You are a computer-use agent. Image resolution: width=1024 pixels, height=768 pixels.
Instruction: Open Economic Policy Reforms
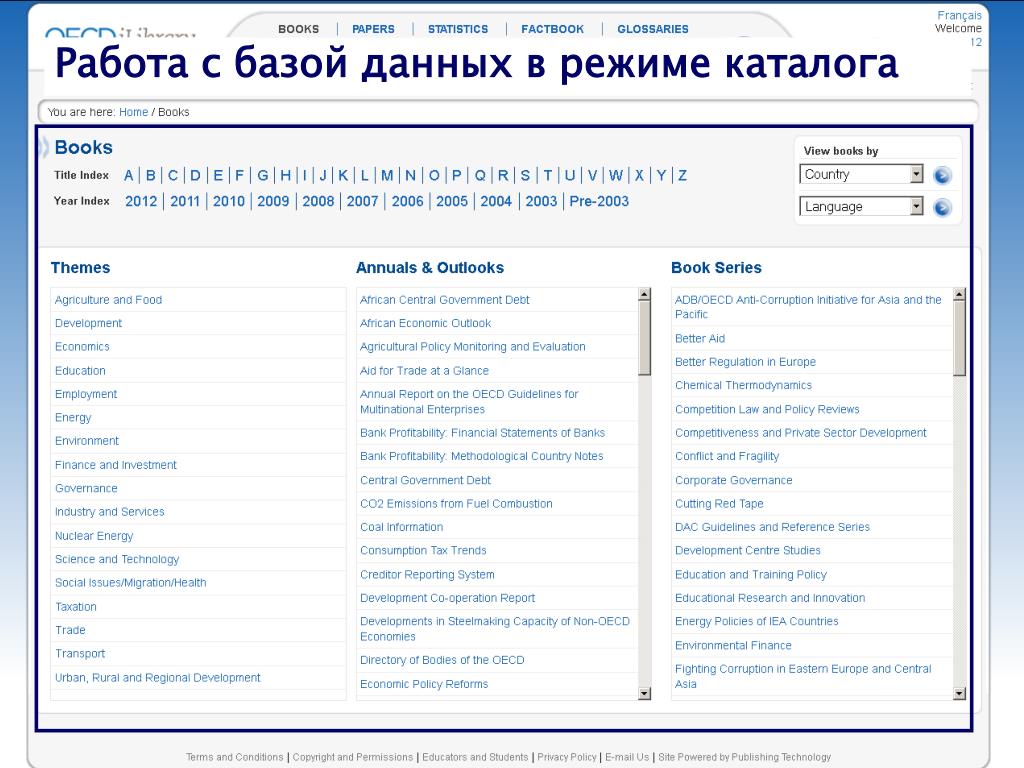[x=424, y=684]
